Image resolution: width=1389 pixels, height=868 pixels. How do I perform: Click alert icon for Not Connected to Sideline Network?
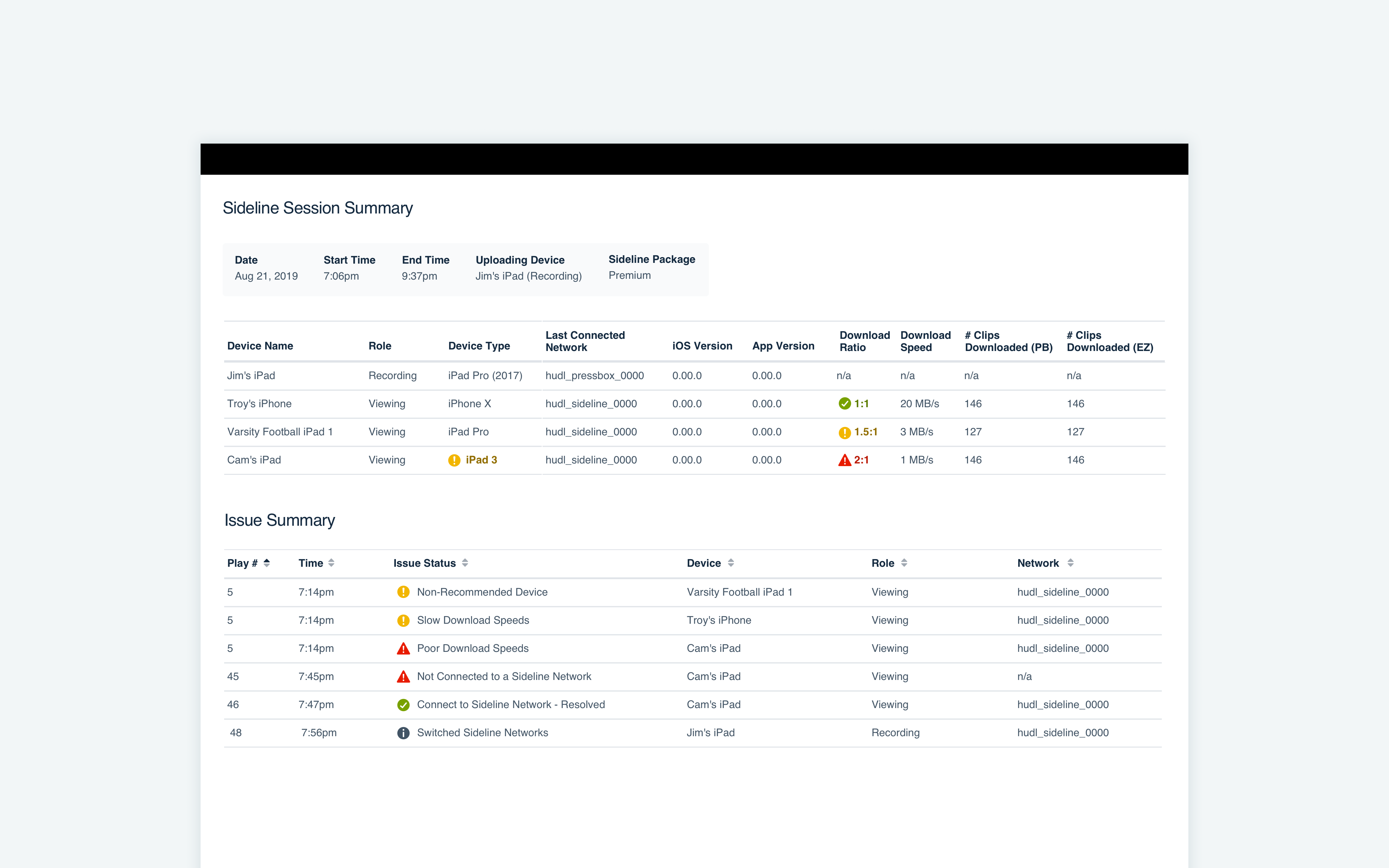[403, 676]
